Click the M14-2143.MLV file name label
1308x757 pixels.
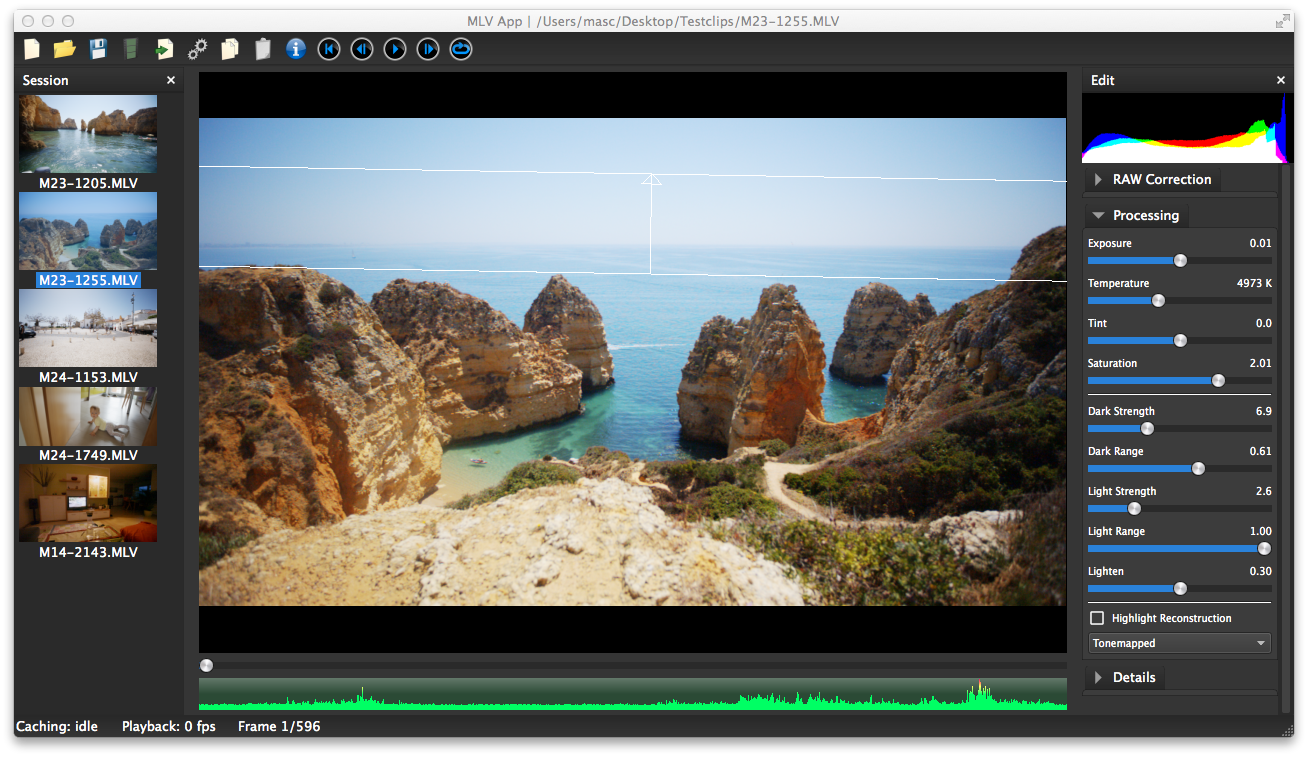[x=88, y=552]
